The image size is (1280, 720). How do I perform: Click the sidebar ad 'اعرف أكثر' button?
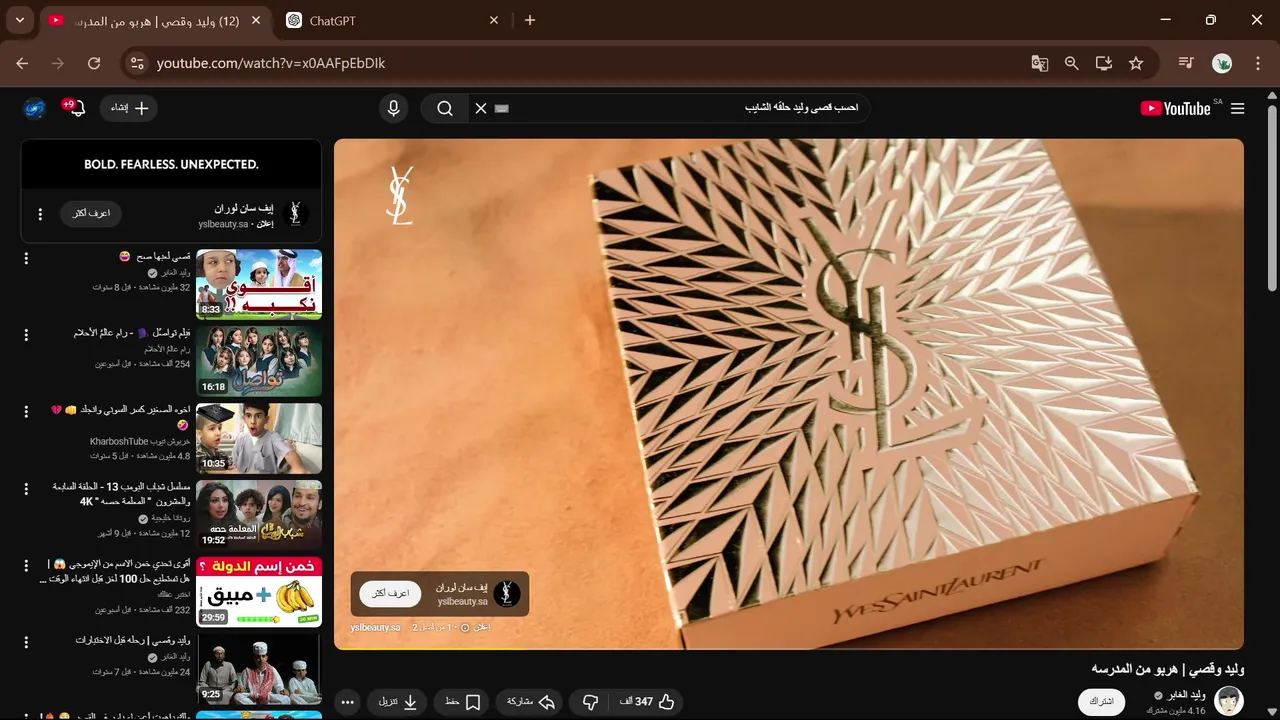[x=91, y=213]
